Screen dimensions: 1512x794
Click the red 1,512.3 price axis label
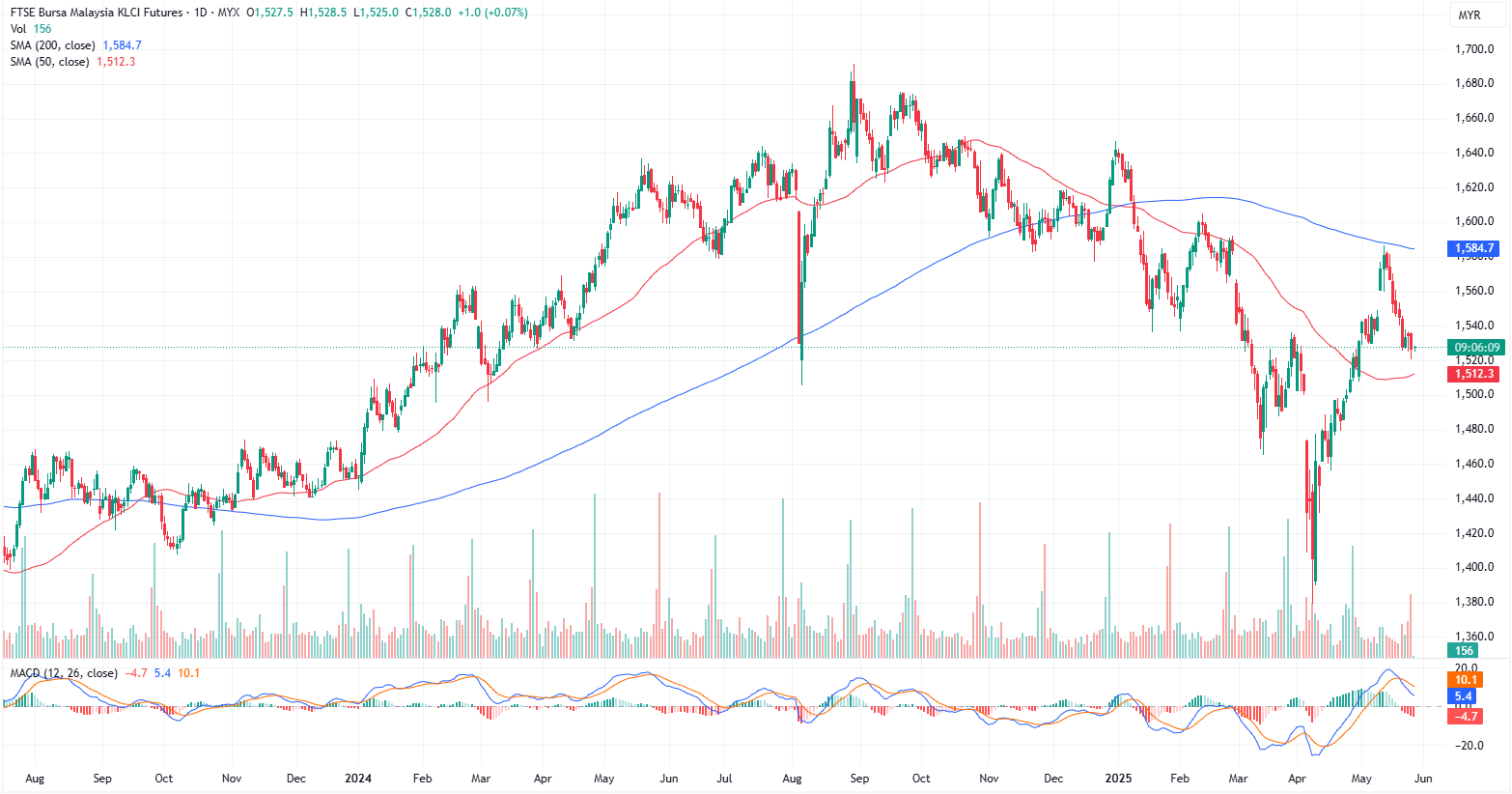[1474, 374]
